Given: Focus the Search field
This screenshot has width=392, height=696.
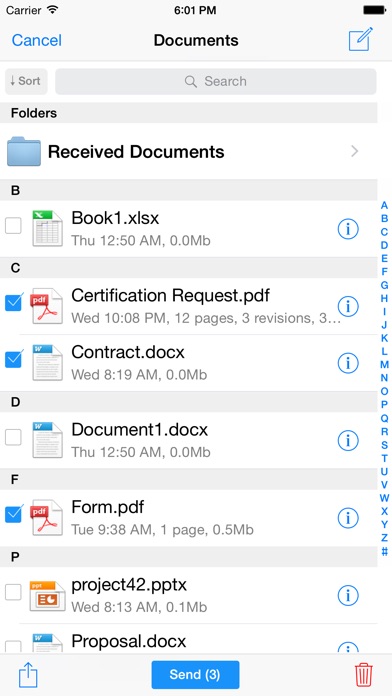Looking at the screenshot, I should (216, 81).
